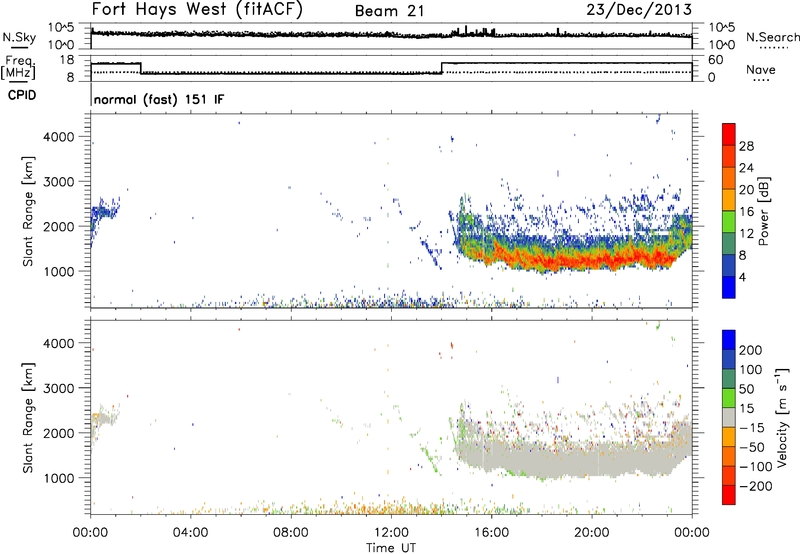Click the "normal (fast) 151 IF" text
This screenshot has height=554, width=800.
point(159,99)
